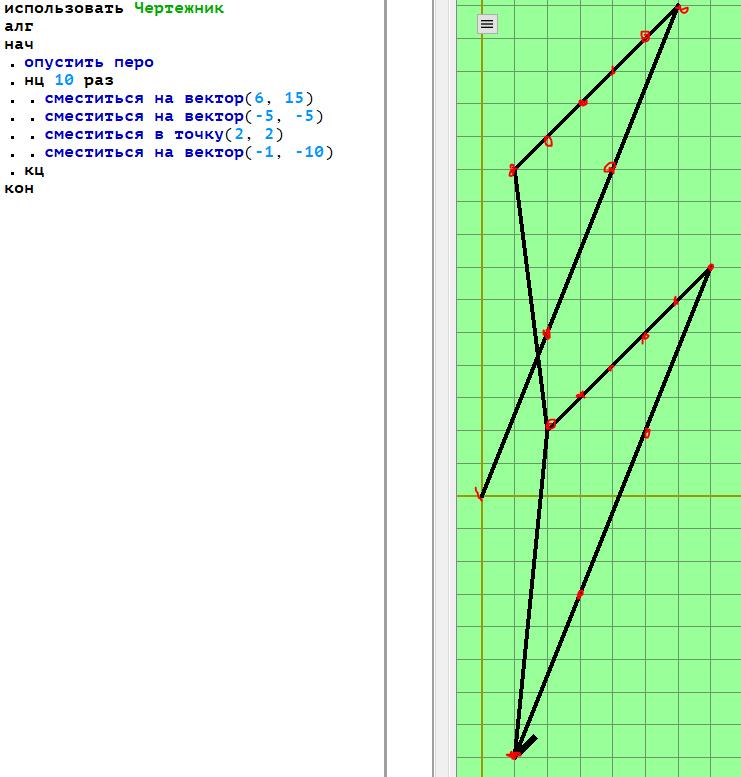The height and width of the screenshot is (777, 741).
Task: Open the hamburger menu in the drawing canvas
Action: point(487,24)
